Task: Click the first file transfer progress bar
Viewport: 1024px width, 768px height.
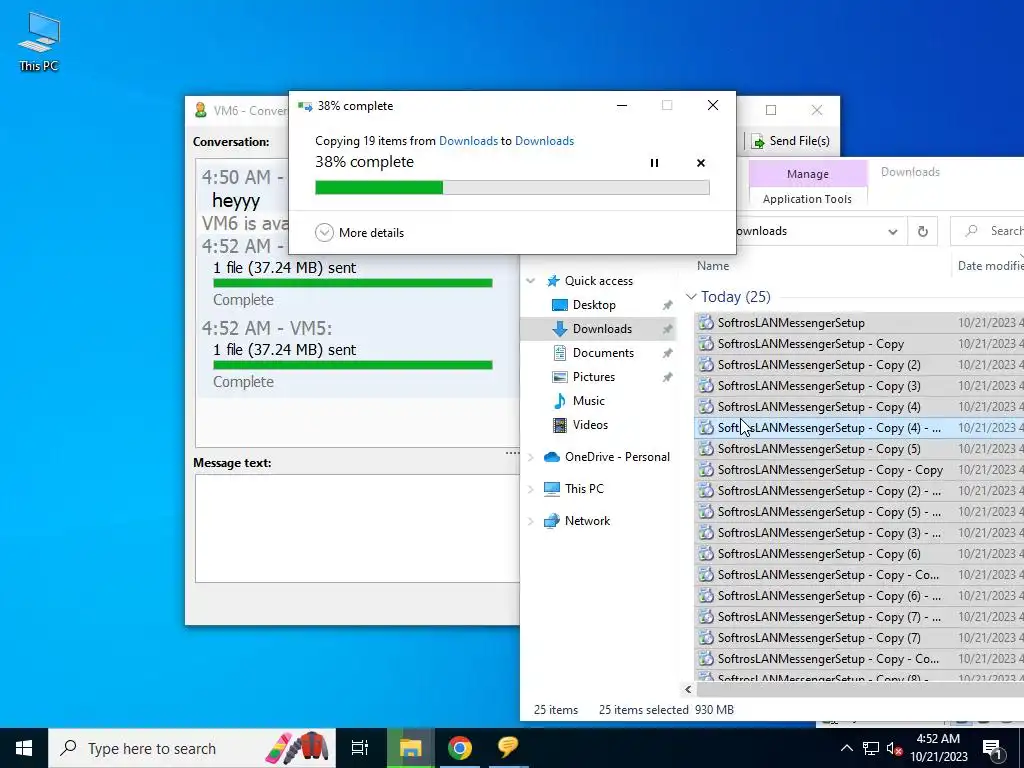Action: (353, 283)
